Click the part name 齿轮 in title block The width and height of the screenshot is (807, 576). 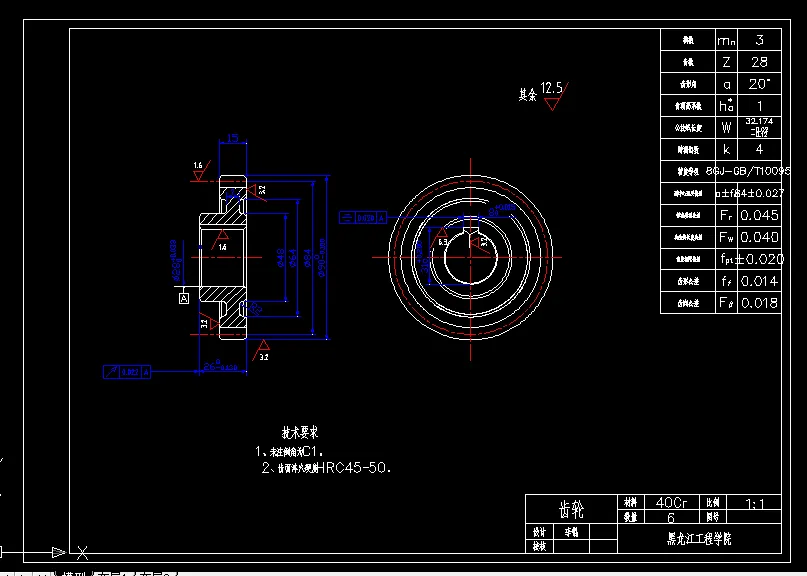[571, 510]
